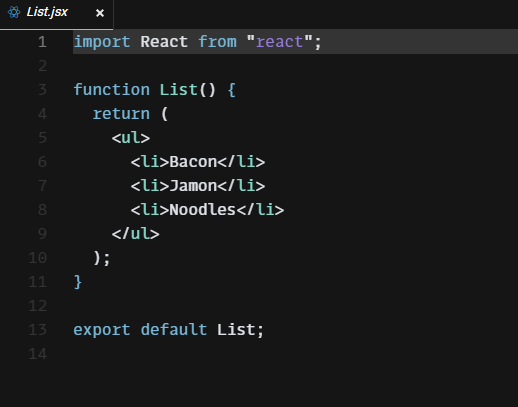Click the 'export' keyword on line 13
Viewport: 518px width, 407px height.
coord(102,330)
